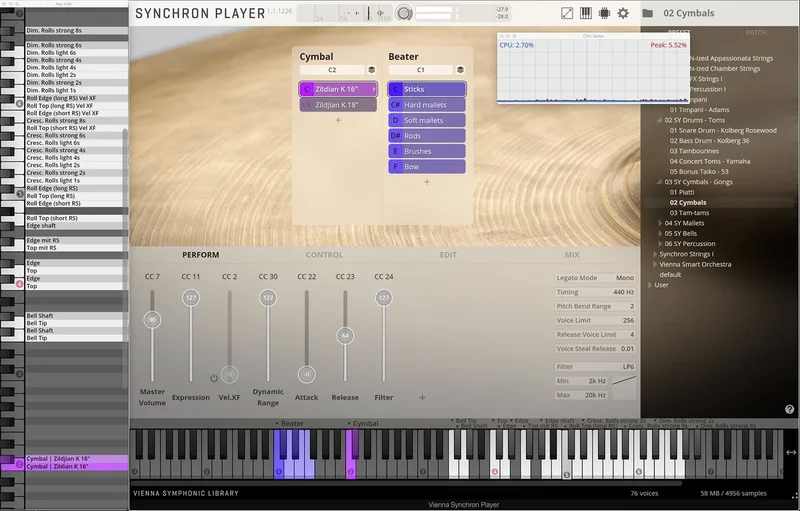Click the round master knob in the header
Image resolution: width=800 pixels, height=511 pixels.
pyautogui.click(x=404, y=13)
